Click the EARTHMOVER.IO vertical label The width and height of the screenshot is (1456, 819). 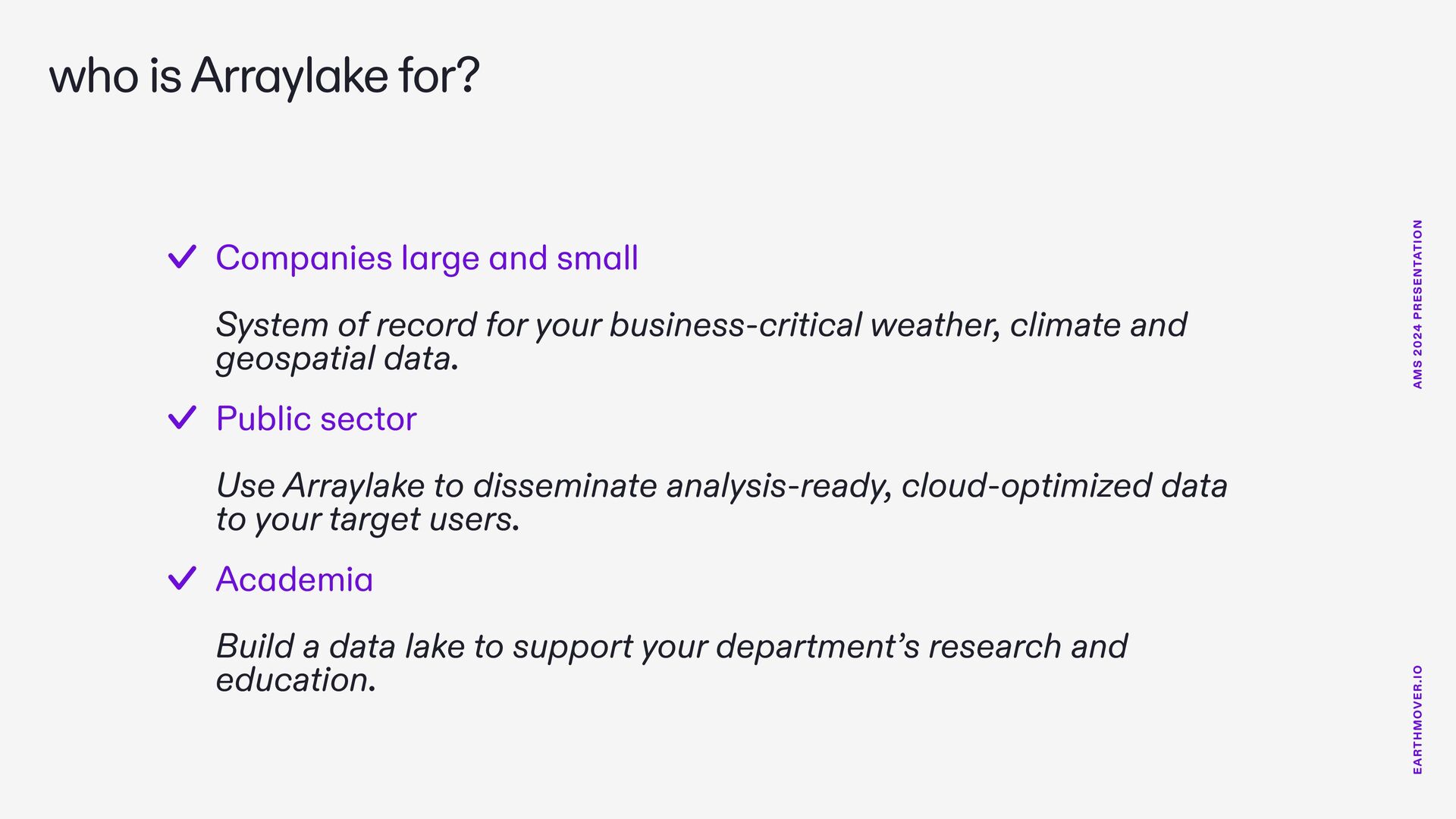tap(1417, 720)
